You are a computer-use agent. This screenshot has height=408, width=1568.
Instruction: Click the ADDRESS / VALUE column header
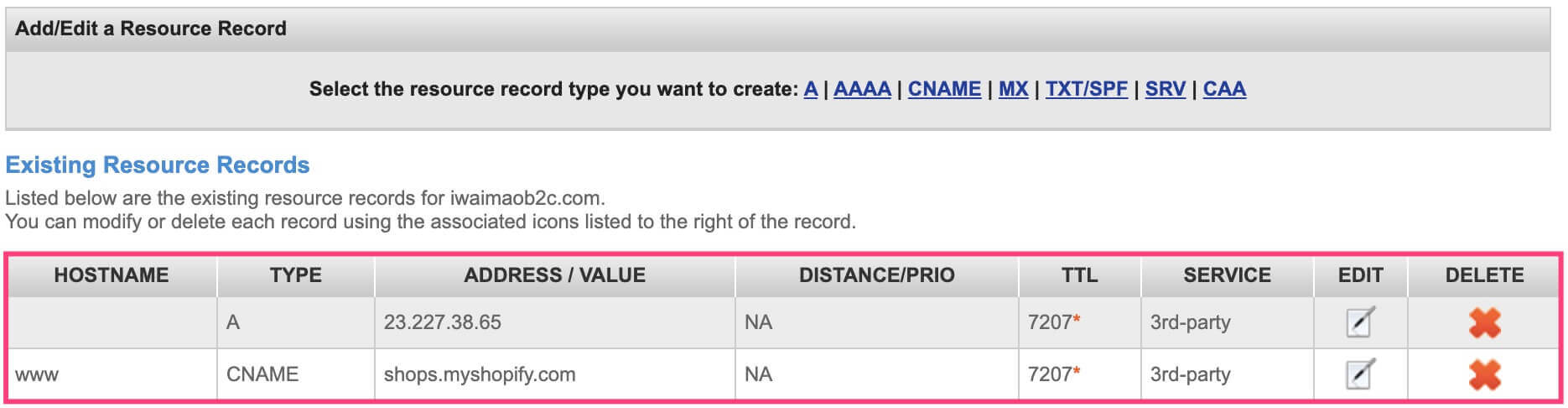click(x=555, y=275)
